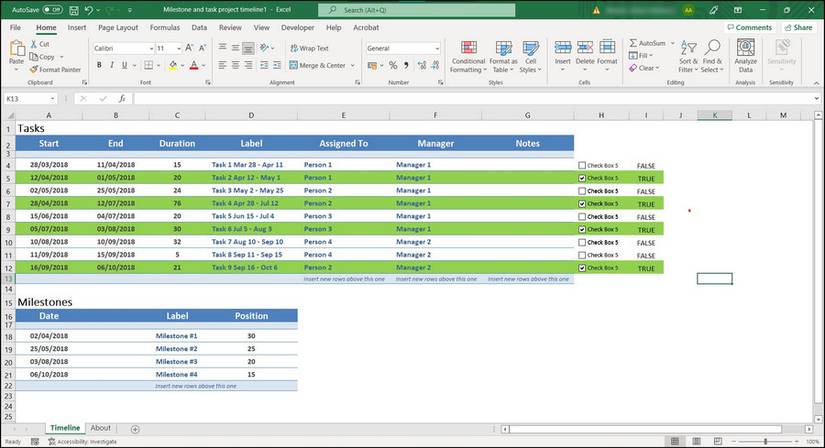Click the Share button
The width and height of the screenshot is (825, 448).
coord(798,27)
